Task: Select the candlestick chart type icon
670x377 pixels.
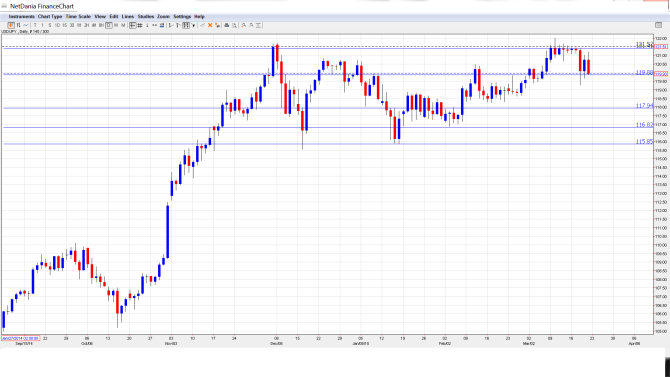Action: tap(11, 25)
